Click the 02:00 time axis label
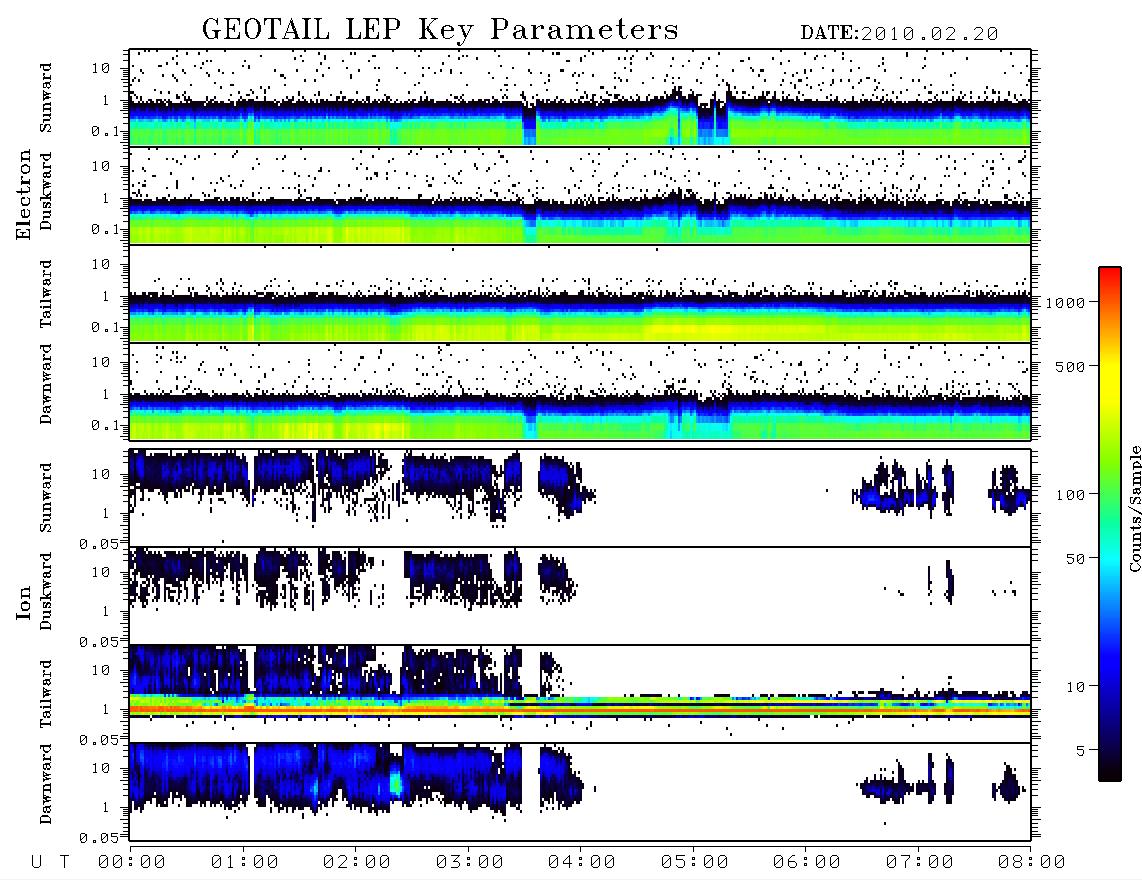Image resolution: width=1142 pixels, height=880 pixels. click(357, 862)
